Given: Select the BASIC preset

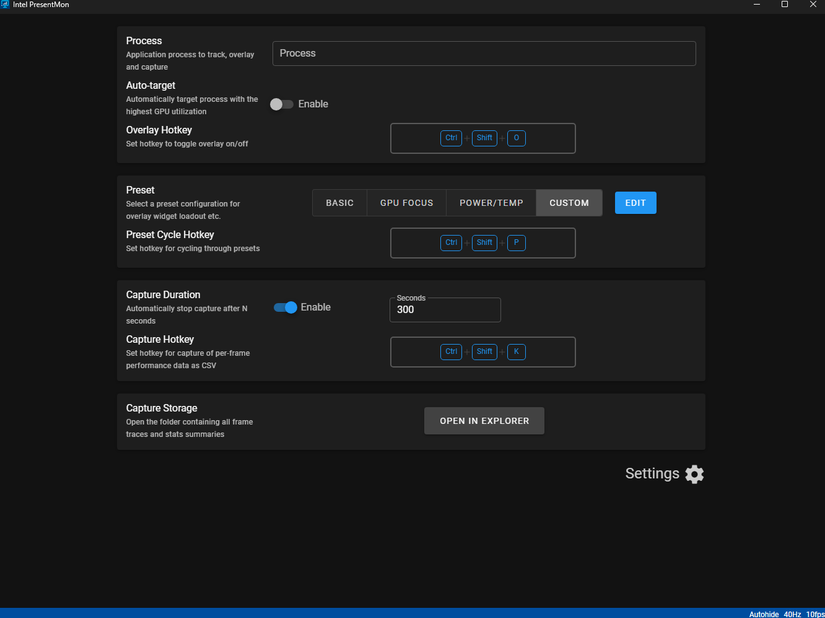Looking at the screenshot, I should click(339, 203).
